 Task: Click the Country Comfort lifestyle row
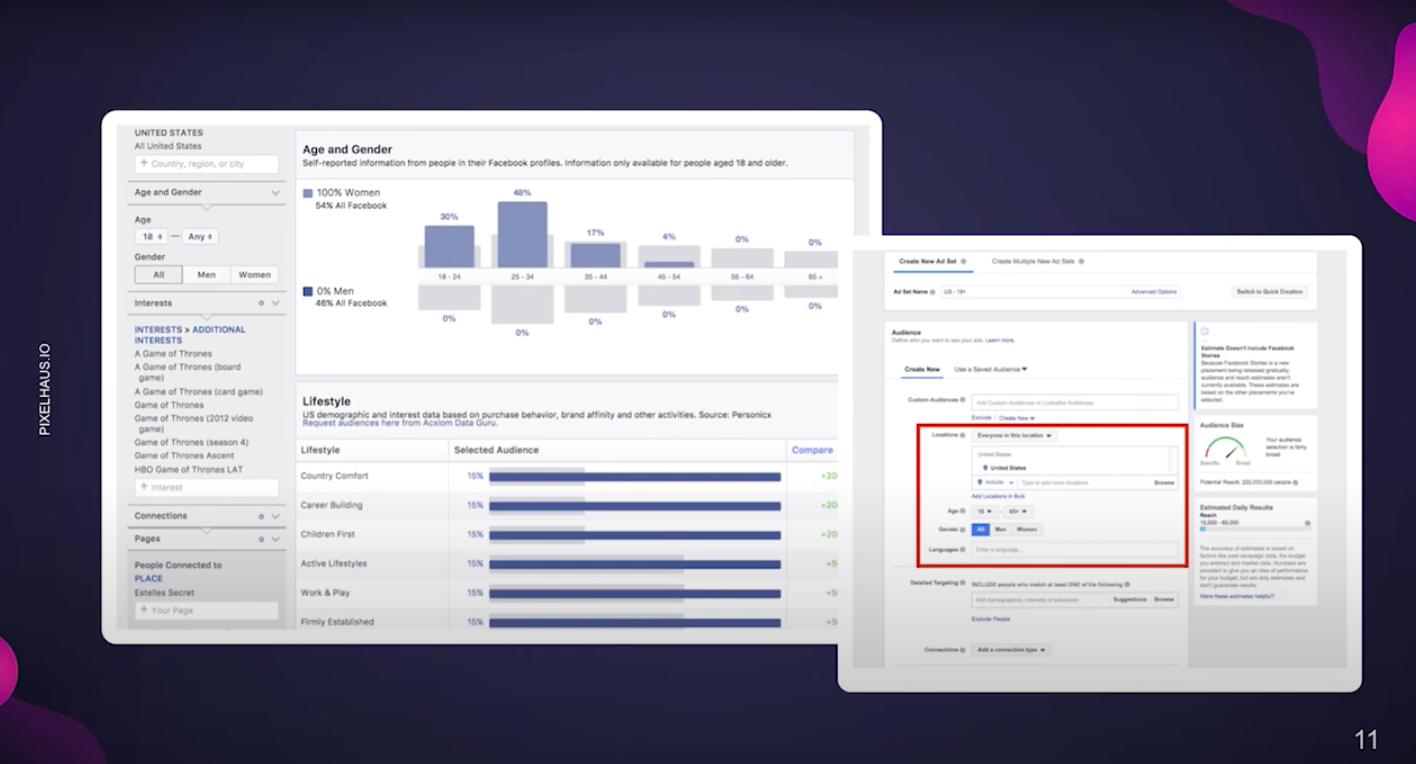(x=569, y=476)
